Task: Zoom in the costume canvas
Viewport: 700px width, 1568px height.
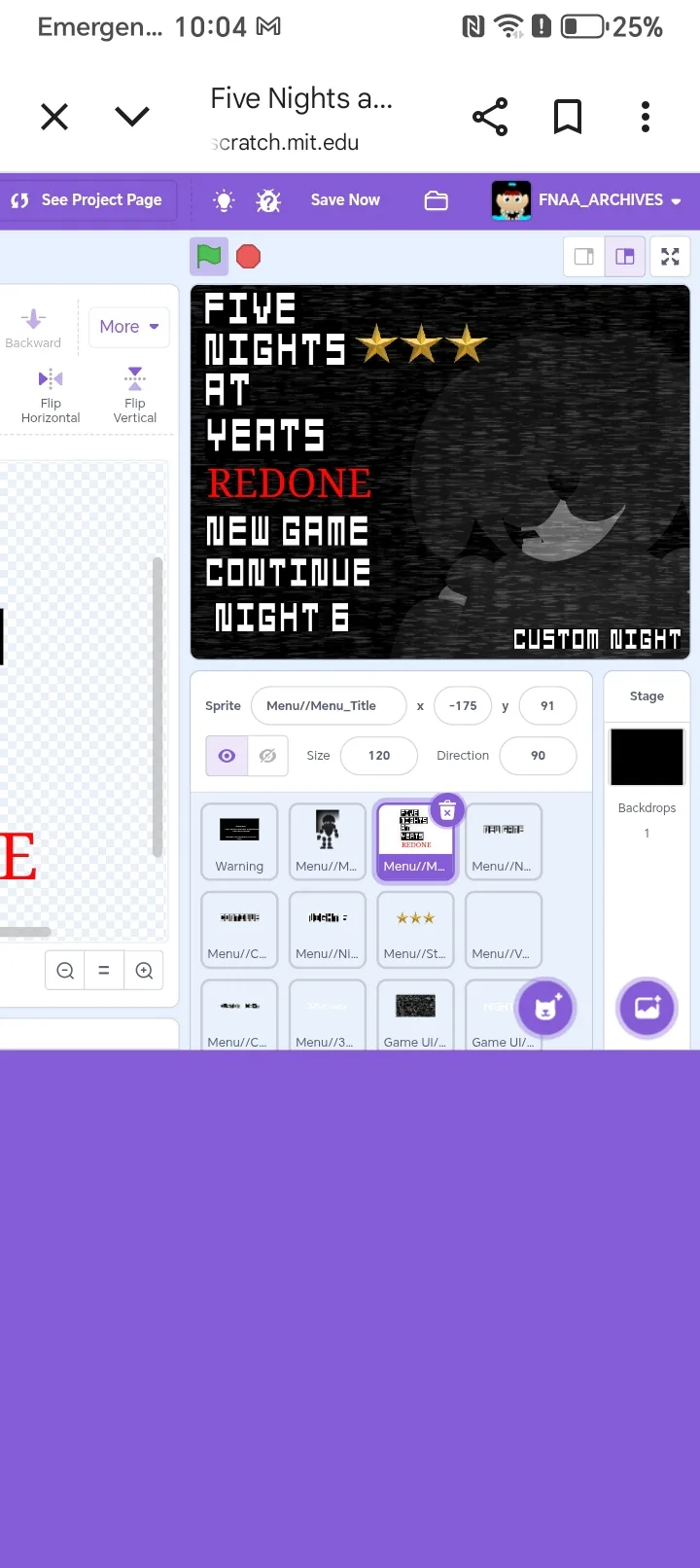Action: click(144, 971)
